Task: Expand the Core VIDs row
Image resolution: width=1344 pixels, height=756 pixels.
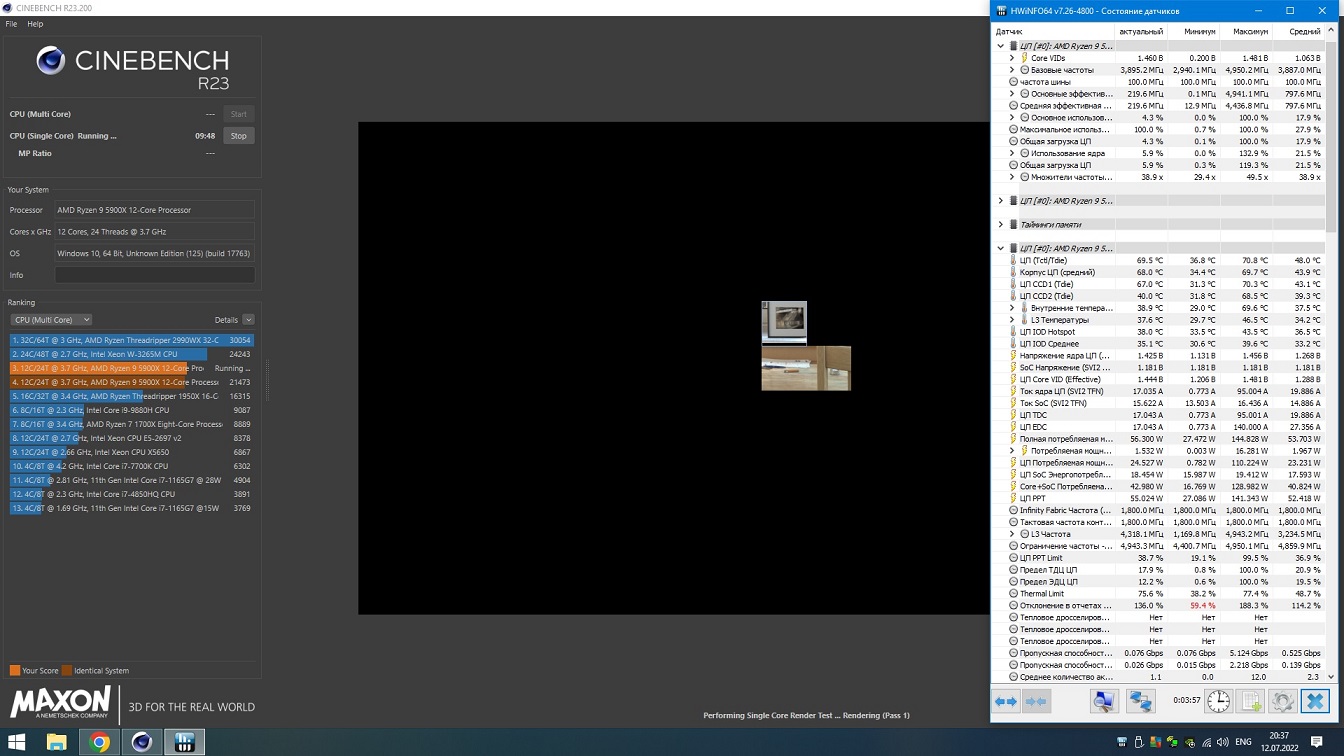Action: [x=1011, y=58]
